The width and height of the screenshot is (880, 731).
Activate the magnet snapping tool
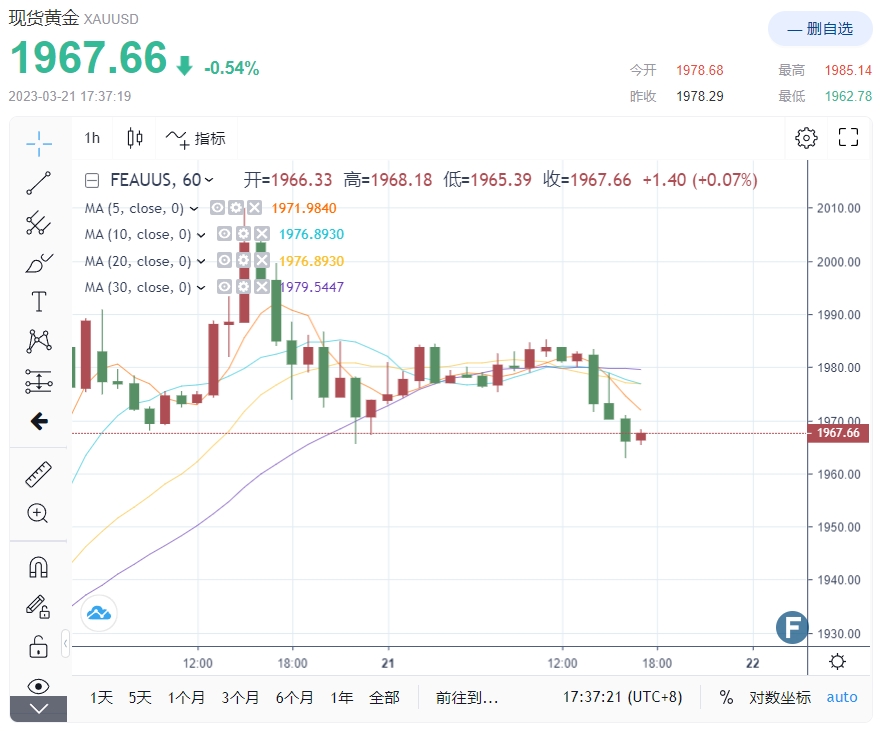(38, 567)
